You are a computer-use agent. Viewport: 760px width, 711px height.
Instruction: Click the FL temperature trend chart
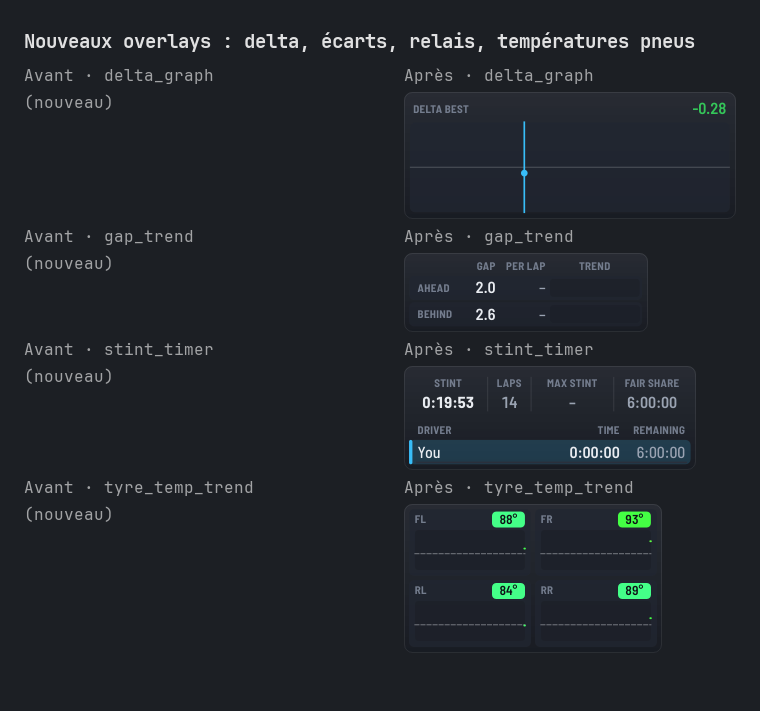pyautogui.click(x=470, y=550)
